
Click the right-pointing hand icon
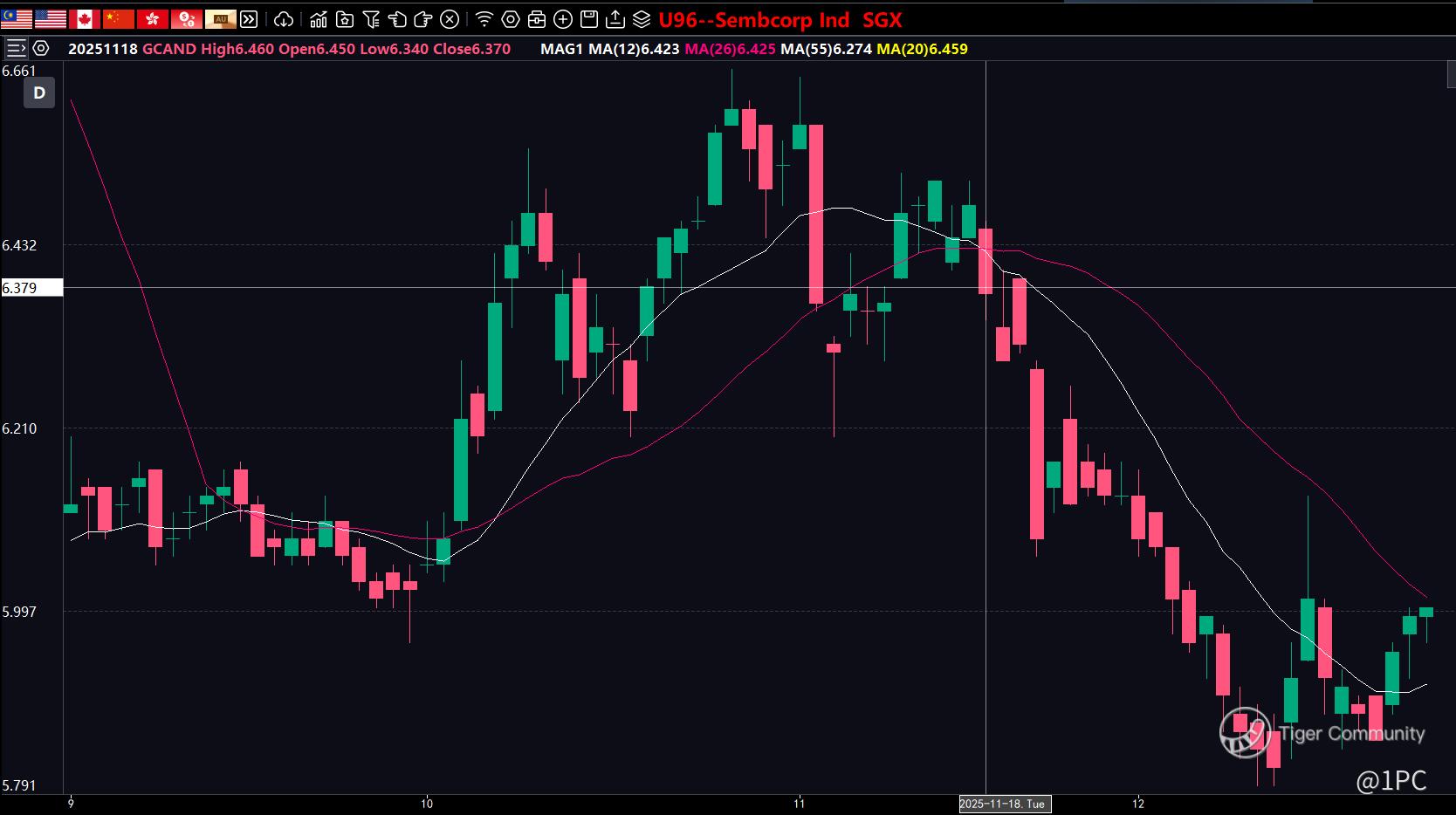[x=423, y=19]
